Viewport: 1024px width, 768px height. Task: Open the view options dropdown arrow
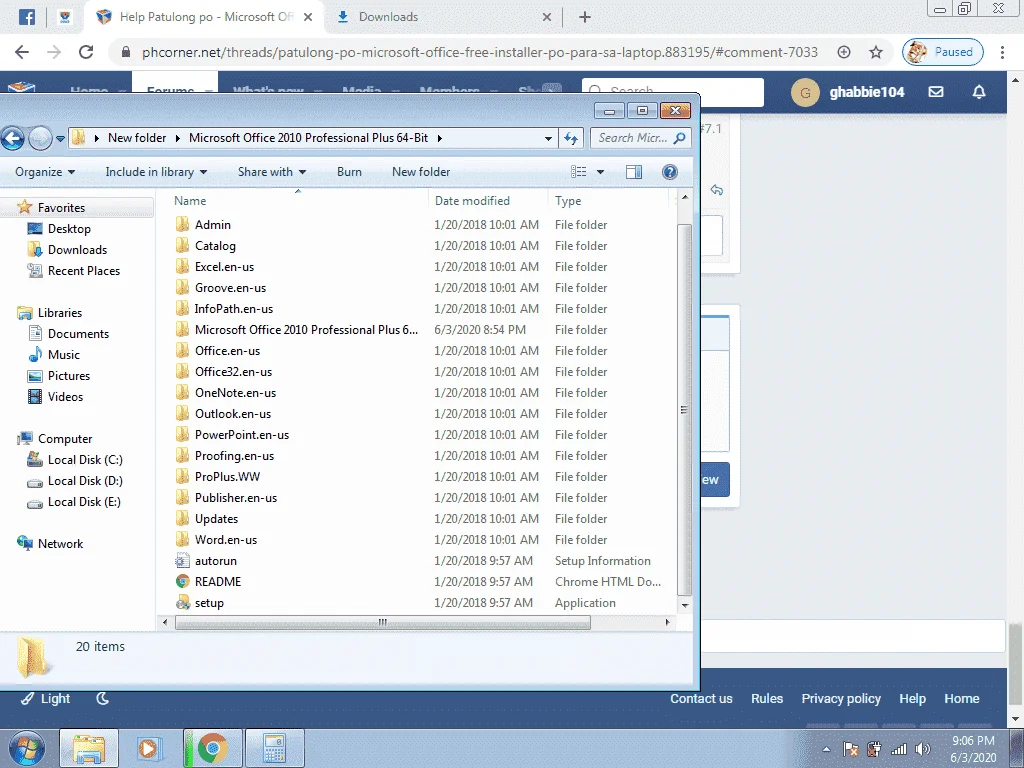pyautogui.click(x=600, y=172)
